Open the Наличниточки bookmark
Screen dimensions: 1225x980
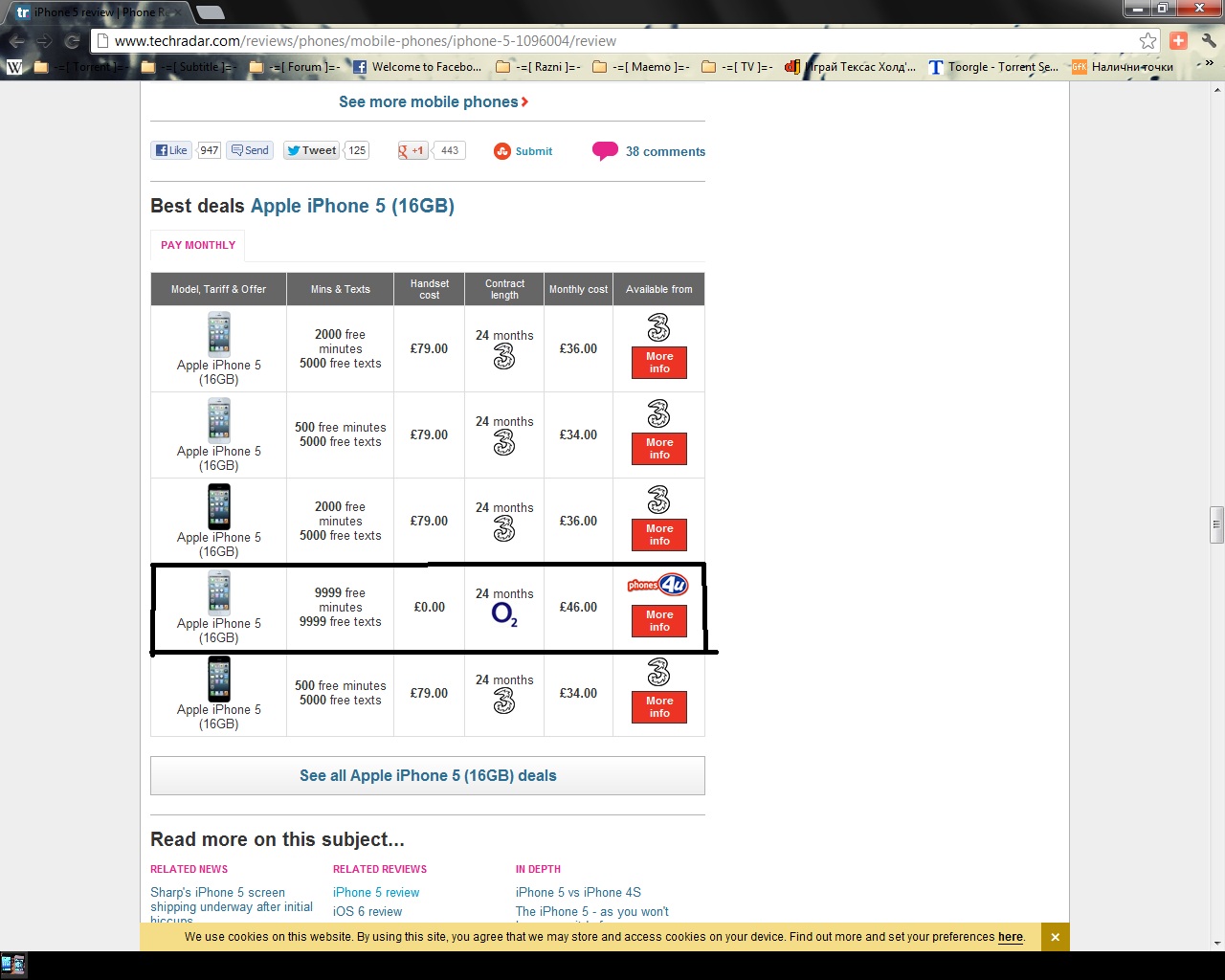coord(1123,67)
